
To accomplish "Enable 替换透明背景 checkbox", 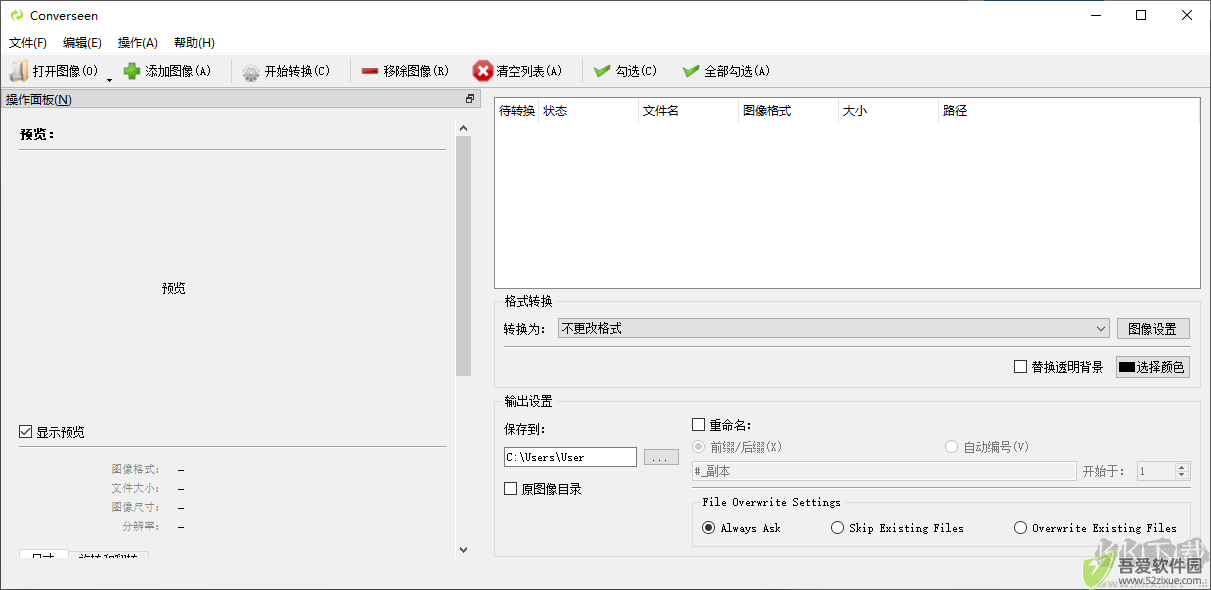I will pos(1020,367).
